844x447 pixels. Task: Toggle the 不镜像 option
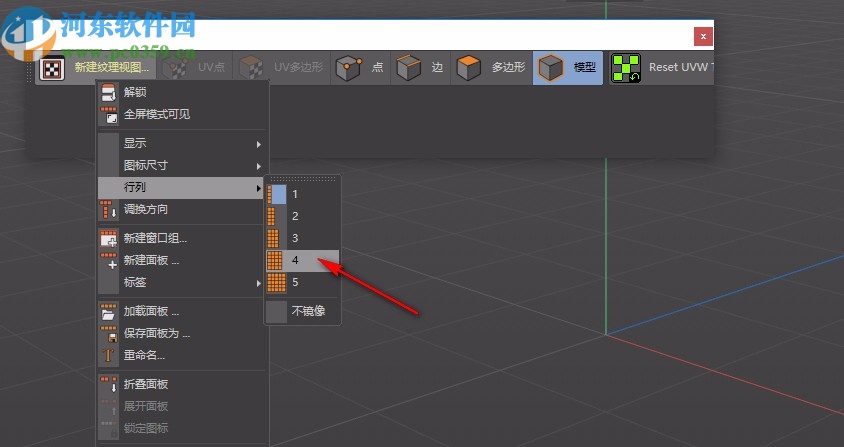point(303,311)
